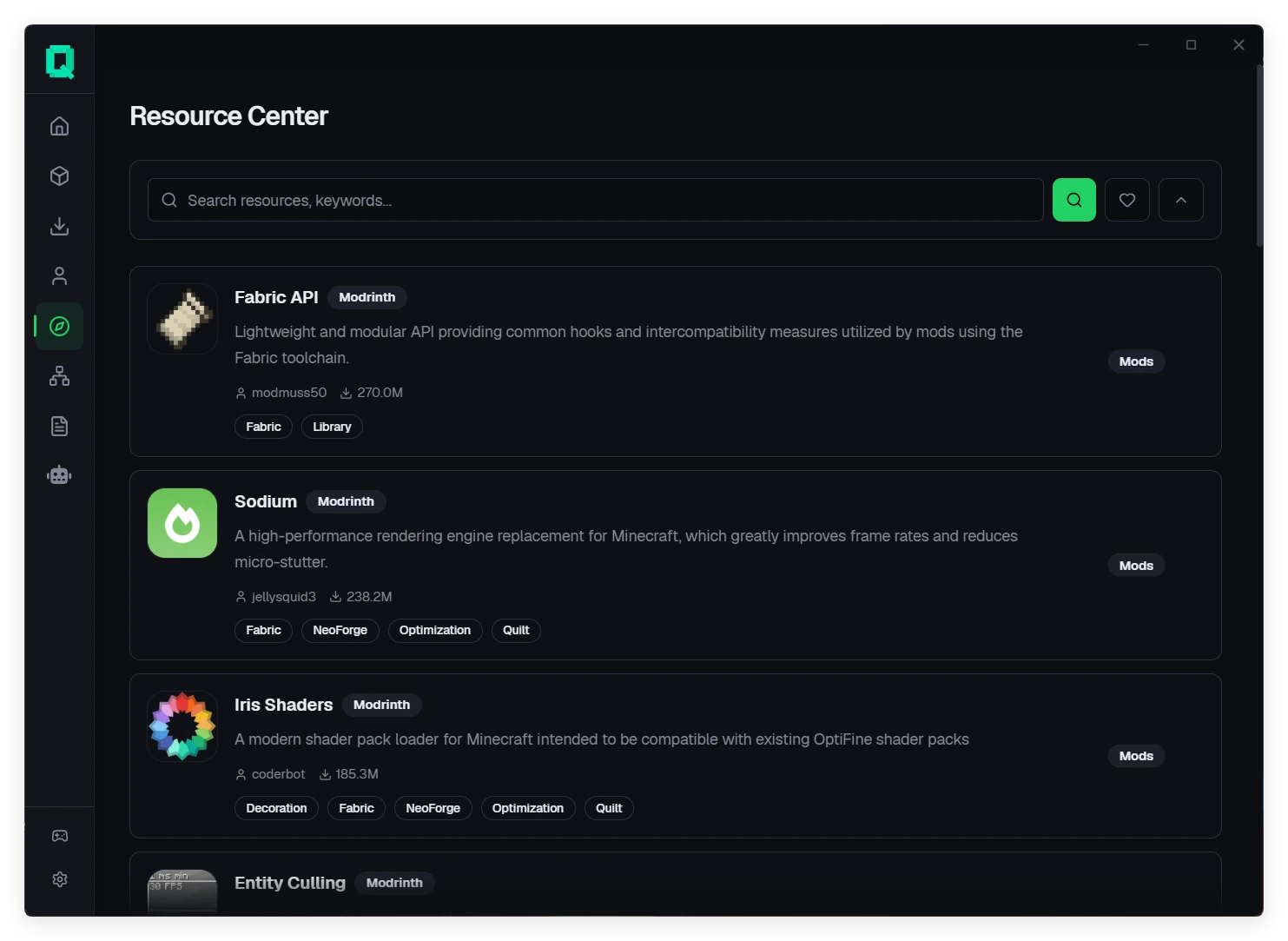The width and height of the screenshot is (1288, 941).
Task: Open the network nodes icon in sidebar
Action: [x=59, y=376]
